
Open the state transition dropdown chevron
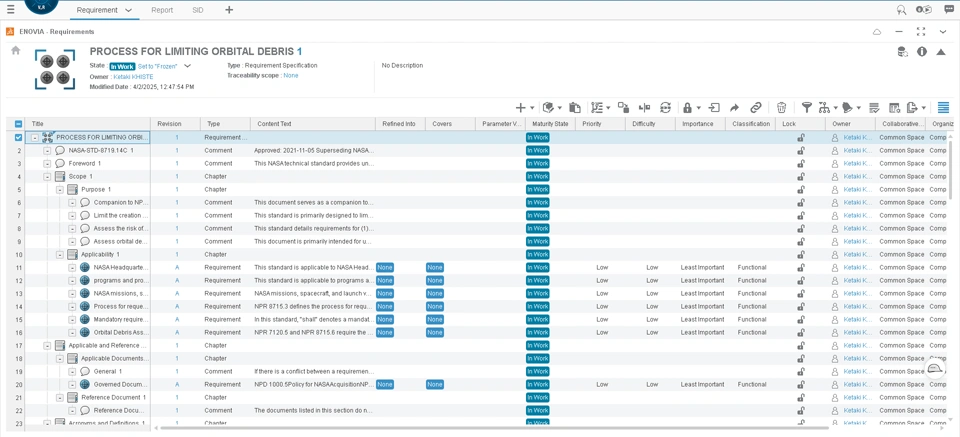187,65
